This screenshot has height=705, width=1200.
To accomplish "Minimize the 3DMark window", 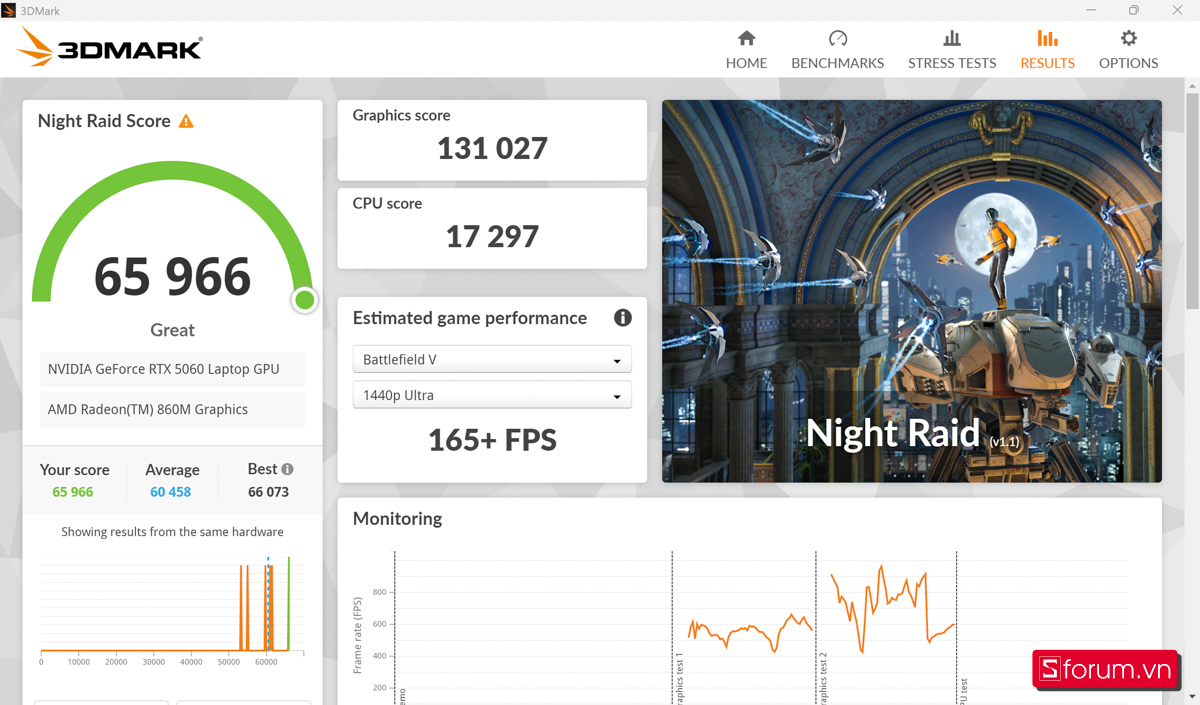I will pos(1089,10).
